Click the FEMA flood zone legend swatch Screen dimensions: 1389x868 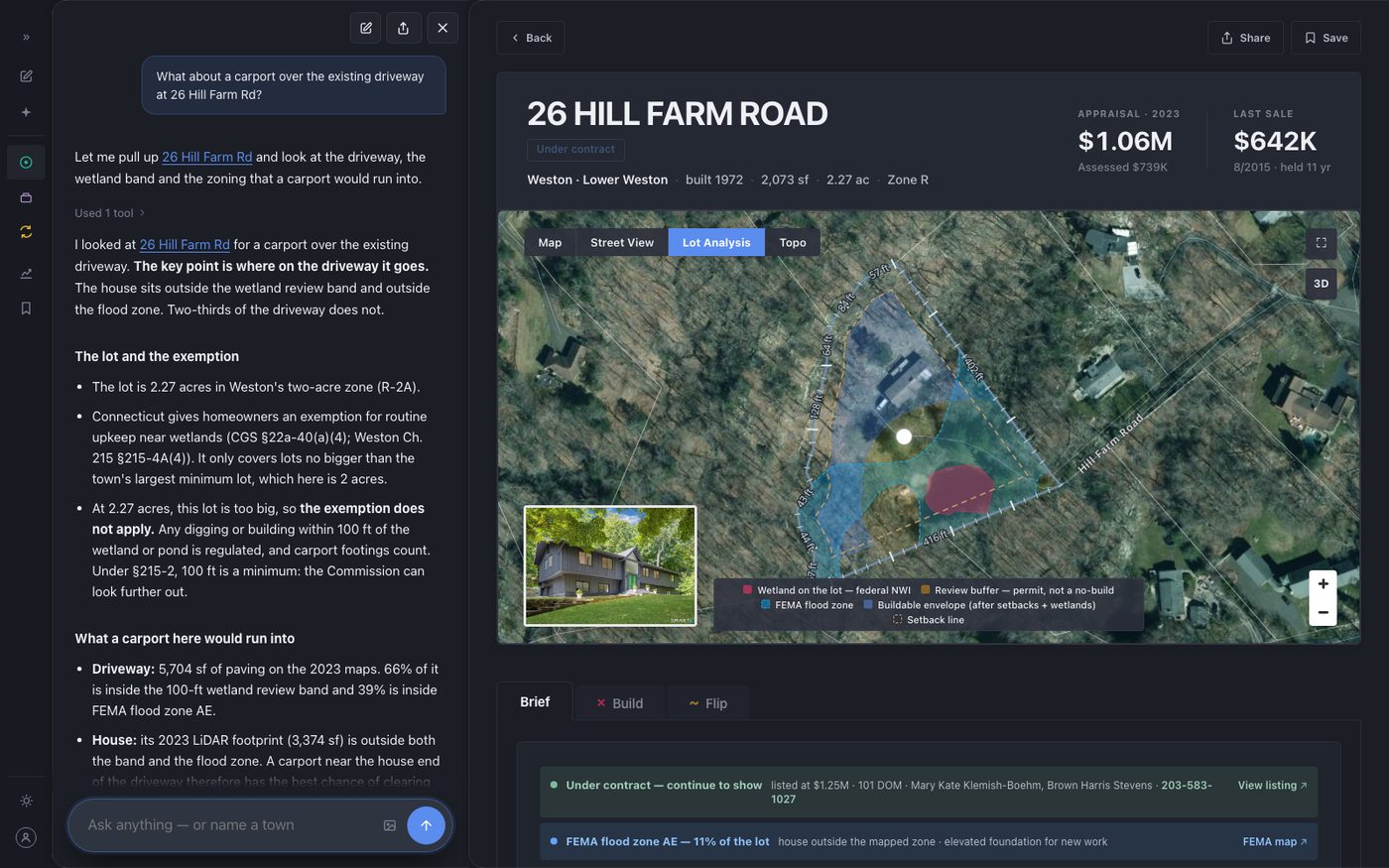[x=765, y=605]
